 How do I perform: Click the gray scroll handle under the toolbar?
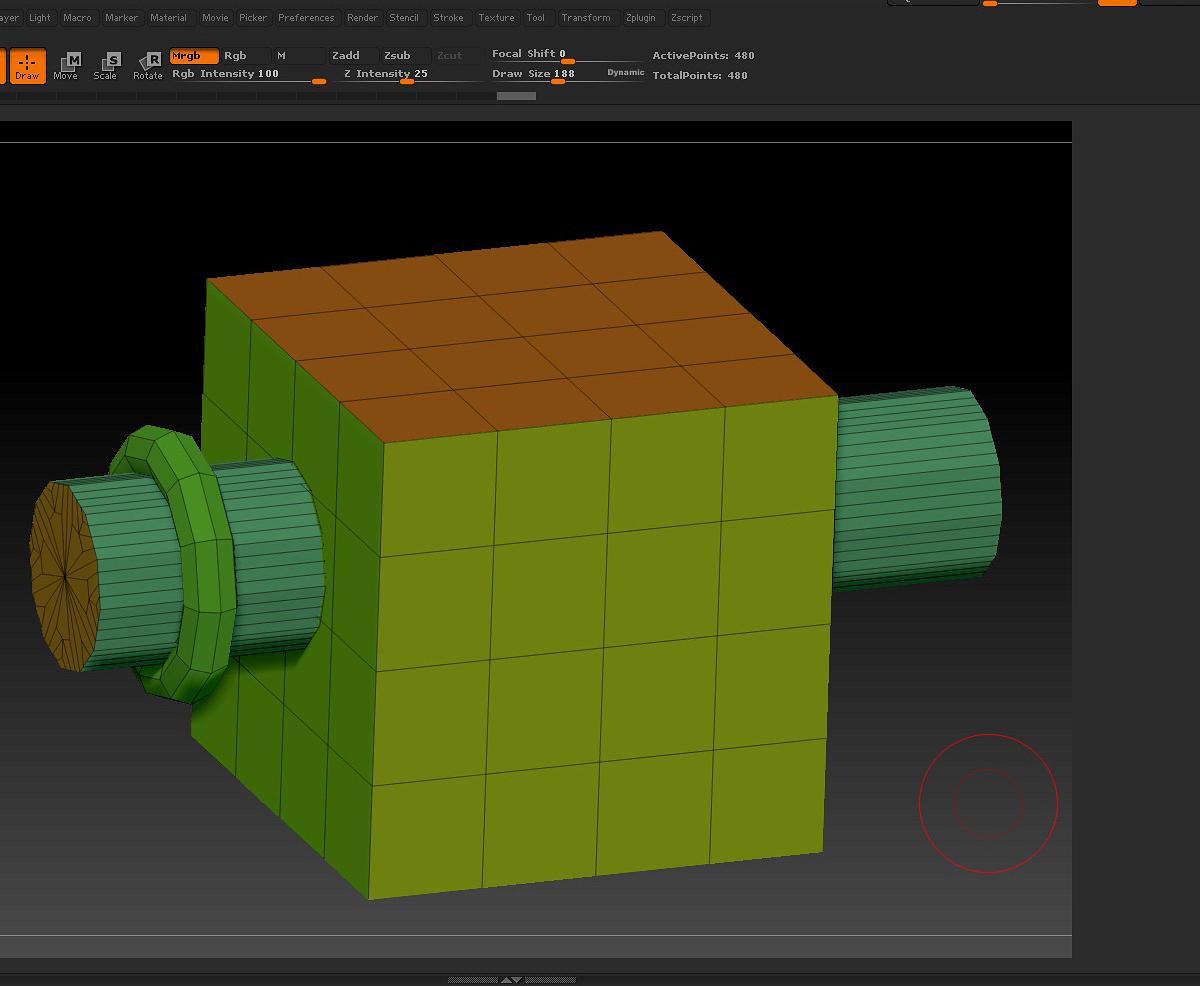(516, 96)
